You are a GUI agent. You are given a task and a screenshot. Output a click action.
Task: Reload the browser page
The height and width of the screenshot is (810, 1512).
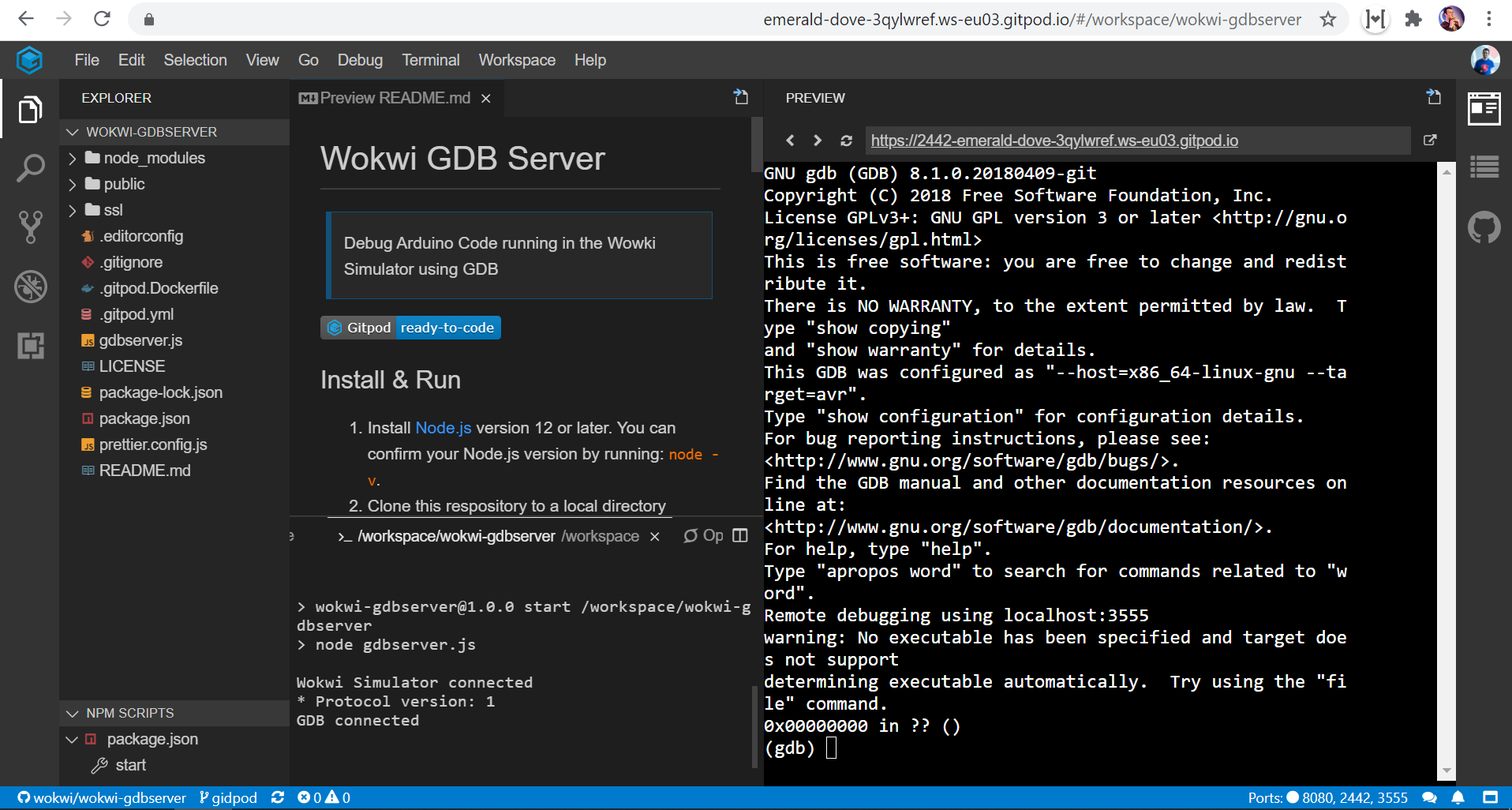102,18
